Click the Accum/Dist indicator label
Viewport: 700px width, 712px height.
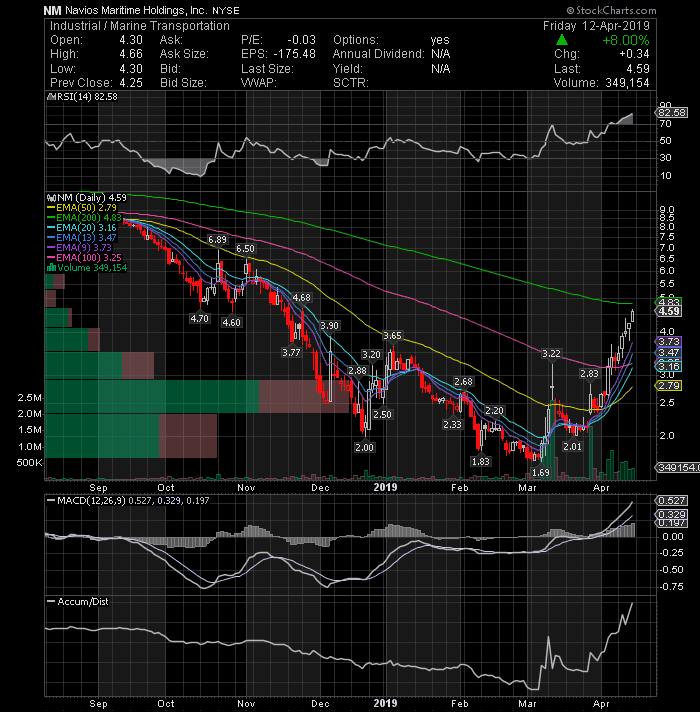pos(78,602)
